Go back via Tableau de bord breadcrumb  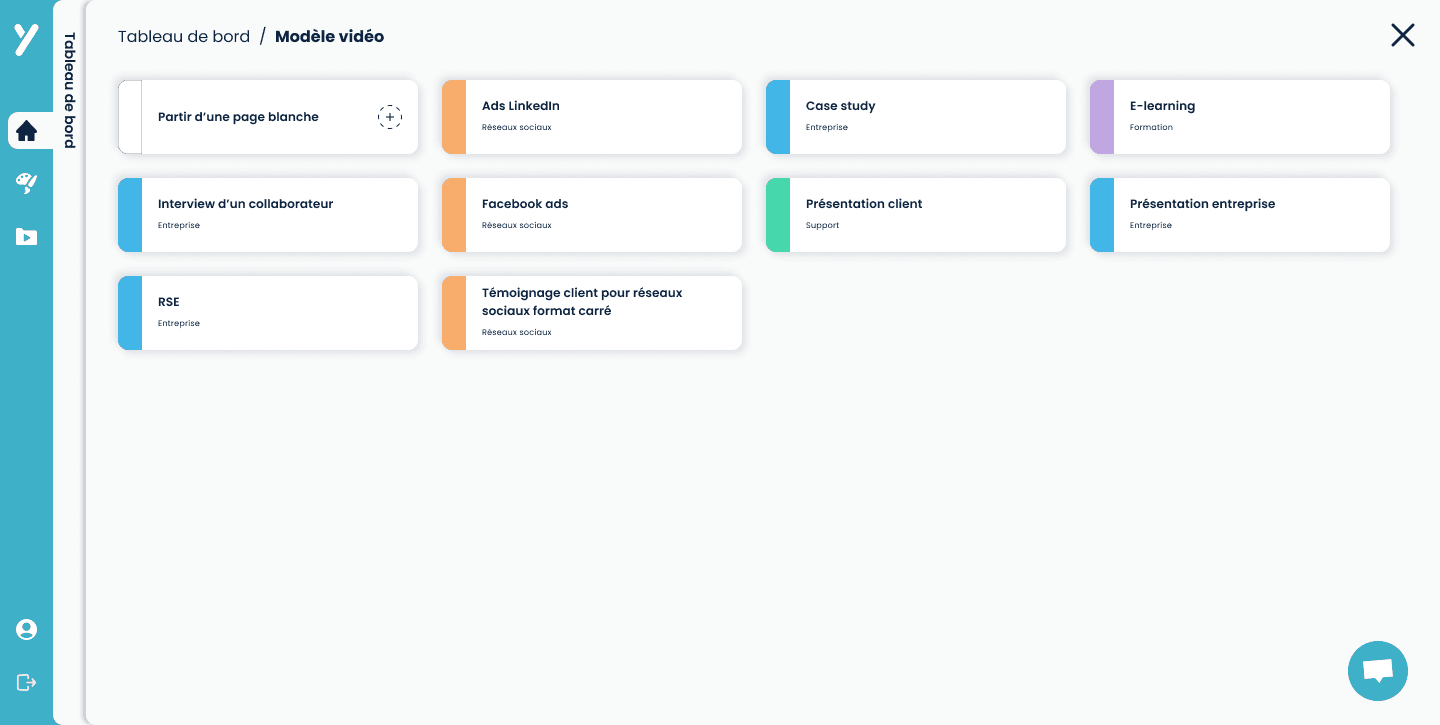click(184, 36)
